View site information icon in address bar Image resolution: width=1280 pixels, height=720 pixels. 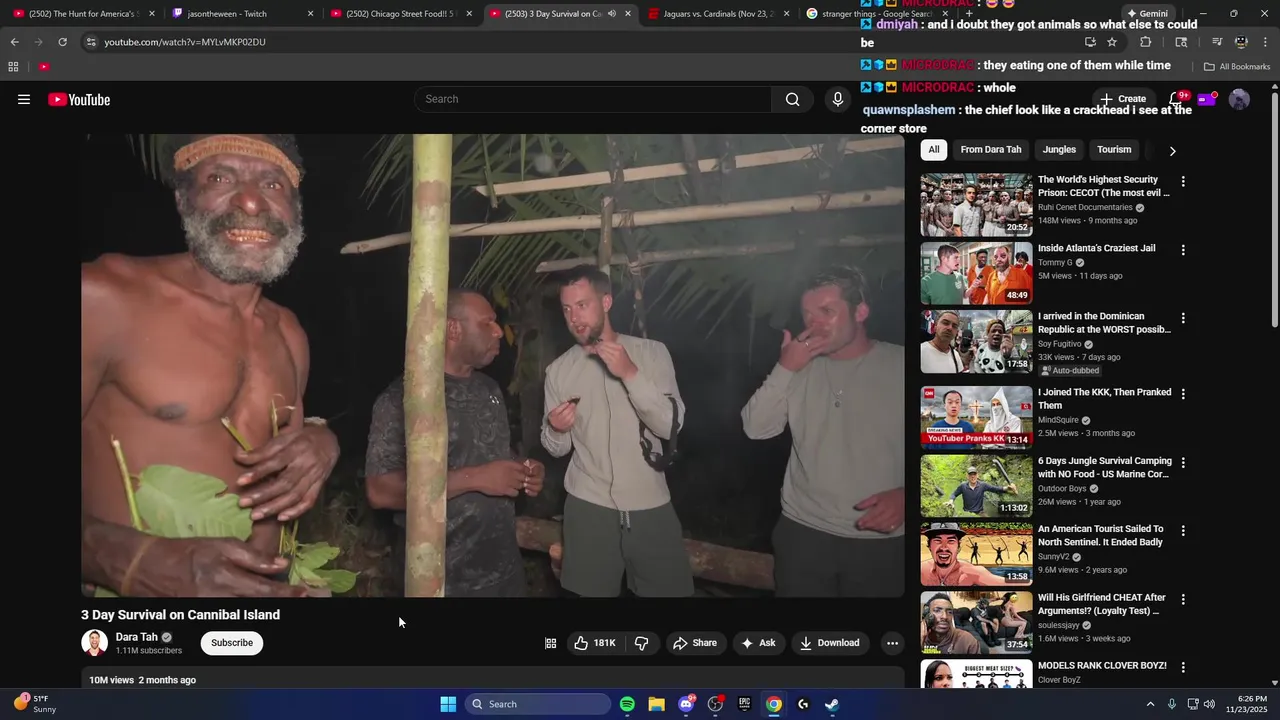(x=91, y=42)
